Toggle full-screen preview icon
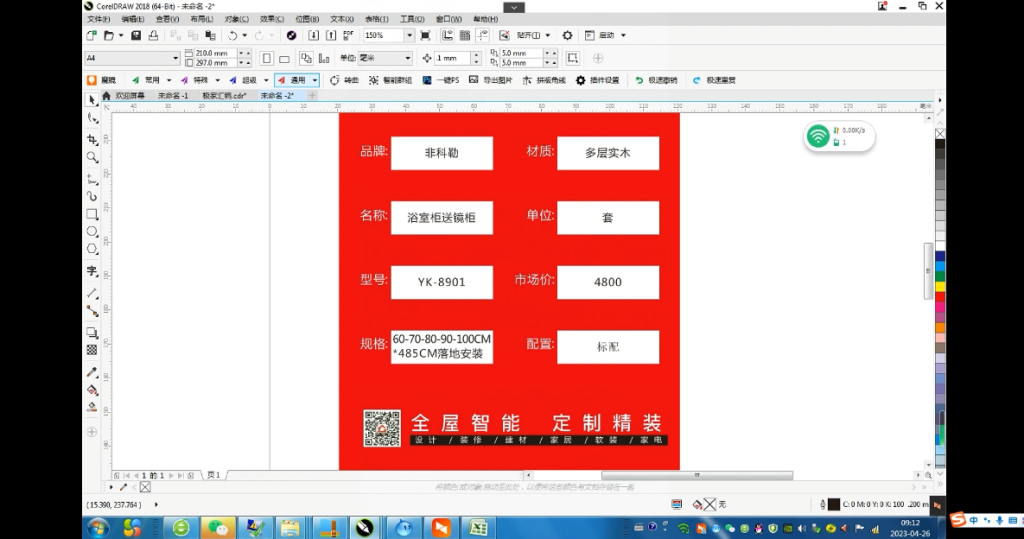Screen dimensions: 1024x539 tap(425, 35)
